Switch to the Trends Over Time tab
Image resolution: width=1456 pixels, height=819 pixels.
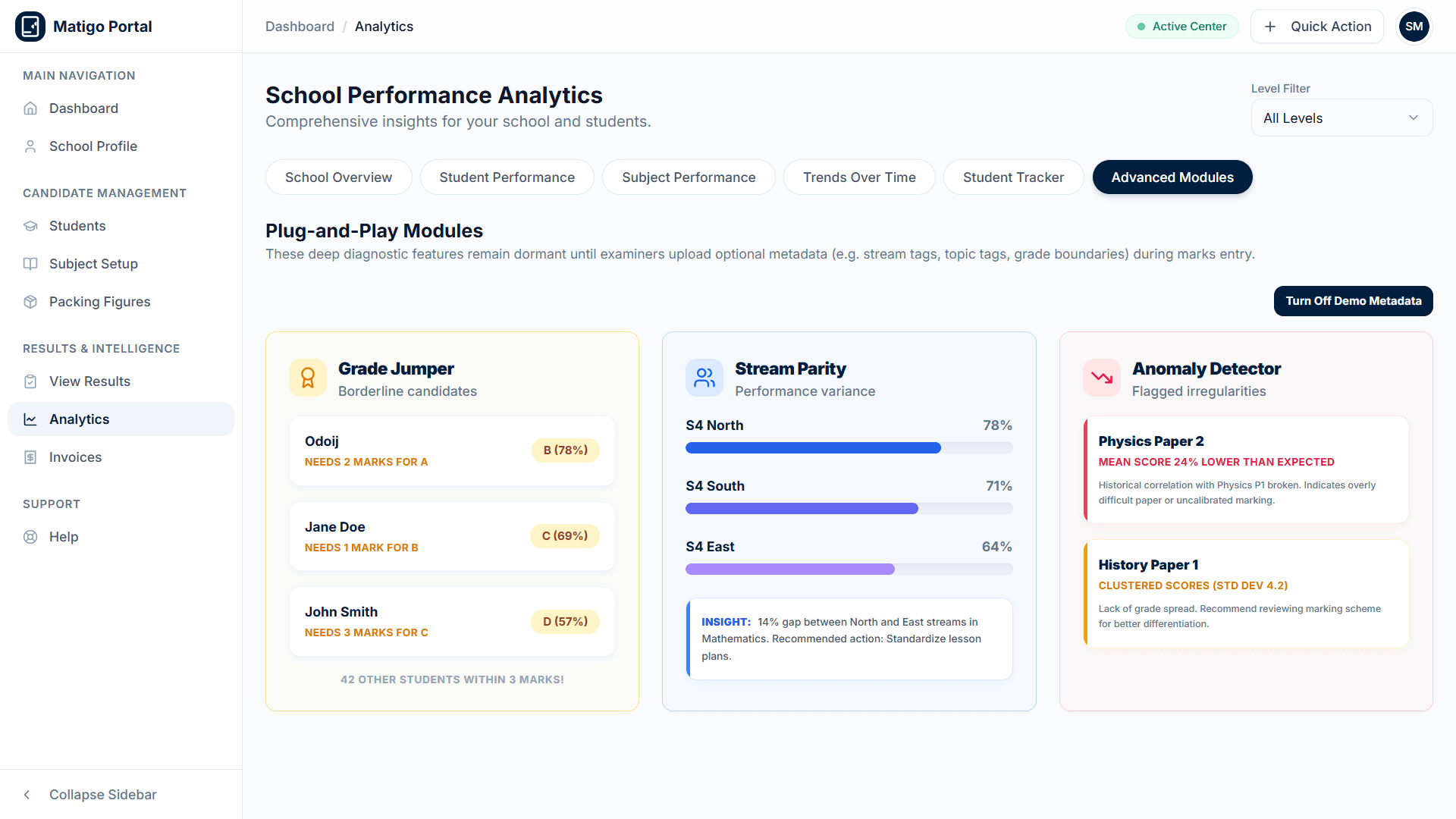pyautogui.click(x=859, y=177)
